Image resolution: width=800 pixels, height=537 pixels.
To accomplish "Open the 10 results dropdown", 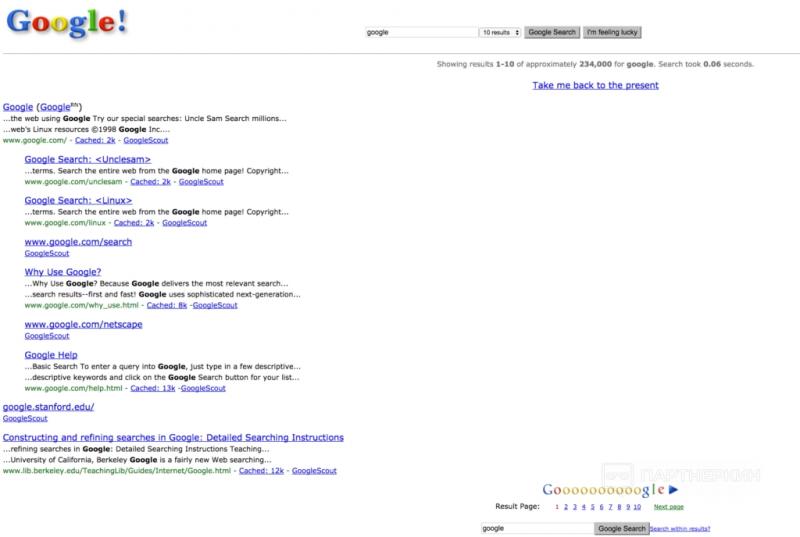I will click(499, 32).
